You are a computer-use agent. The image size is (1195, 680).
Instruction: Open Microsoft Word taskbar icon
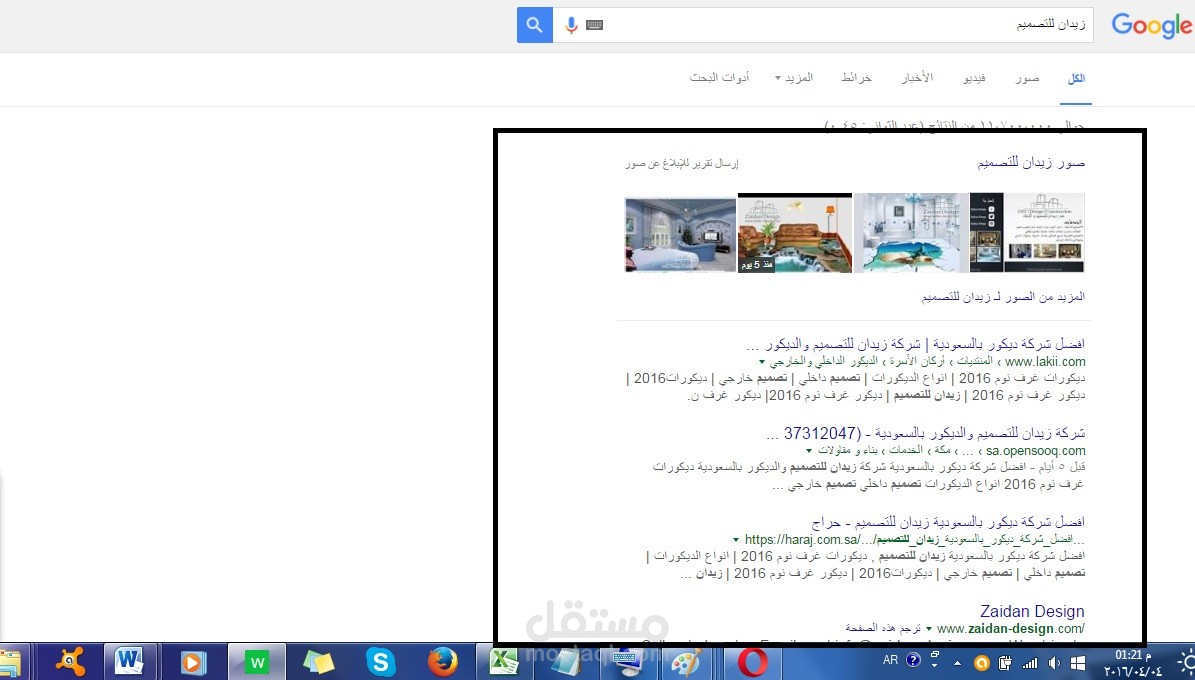pos(130,661)
